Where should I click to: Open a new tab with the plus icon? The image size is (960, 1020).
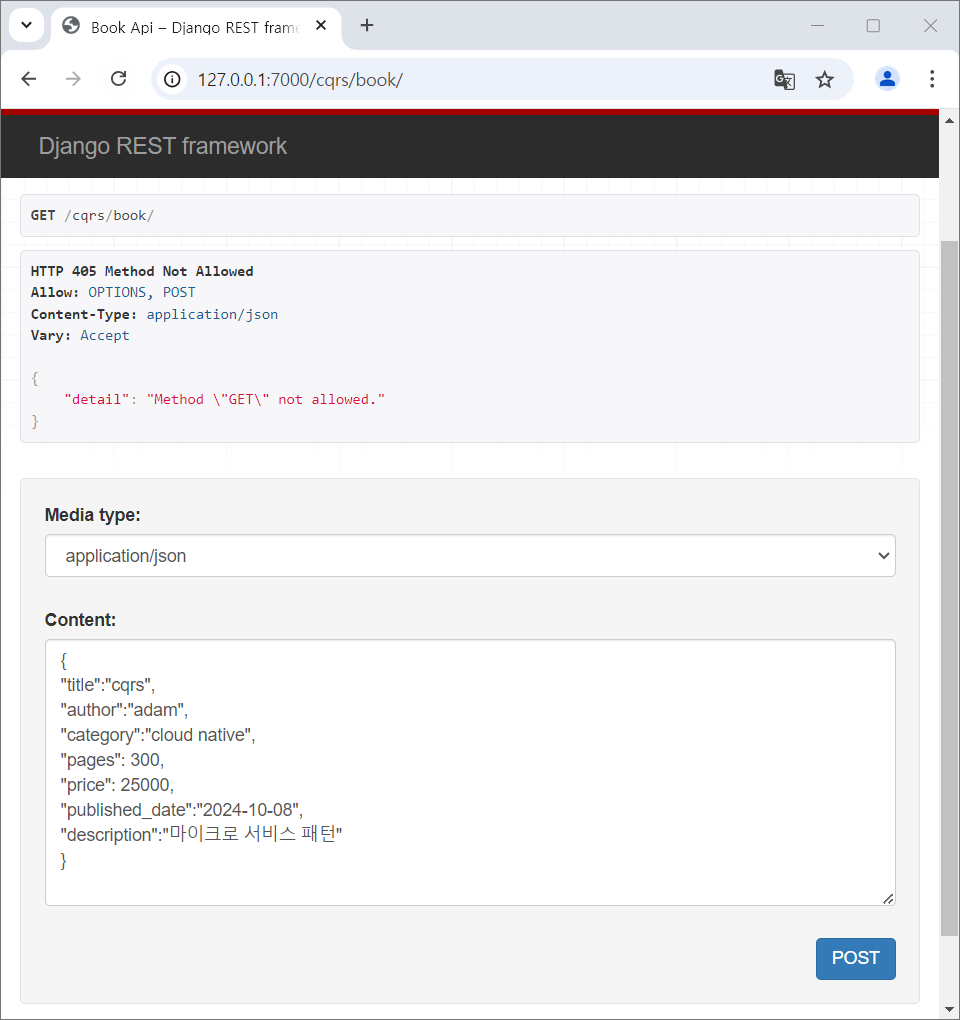point(367,25)
